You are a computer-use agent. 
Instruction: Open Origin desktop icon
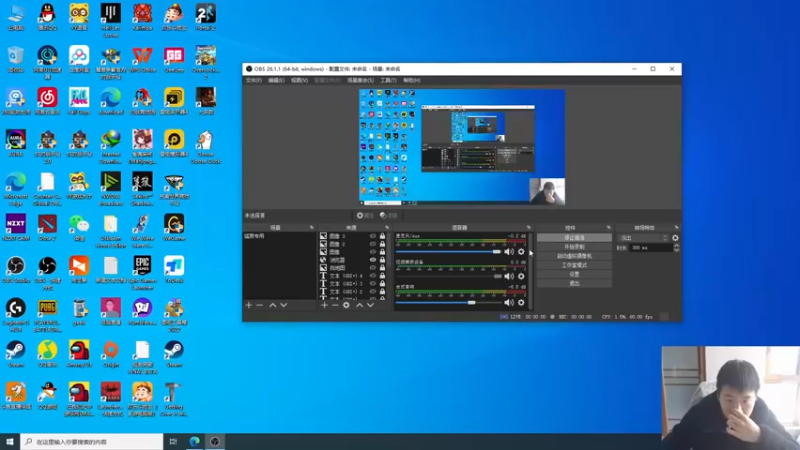111,354
